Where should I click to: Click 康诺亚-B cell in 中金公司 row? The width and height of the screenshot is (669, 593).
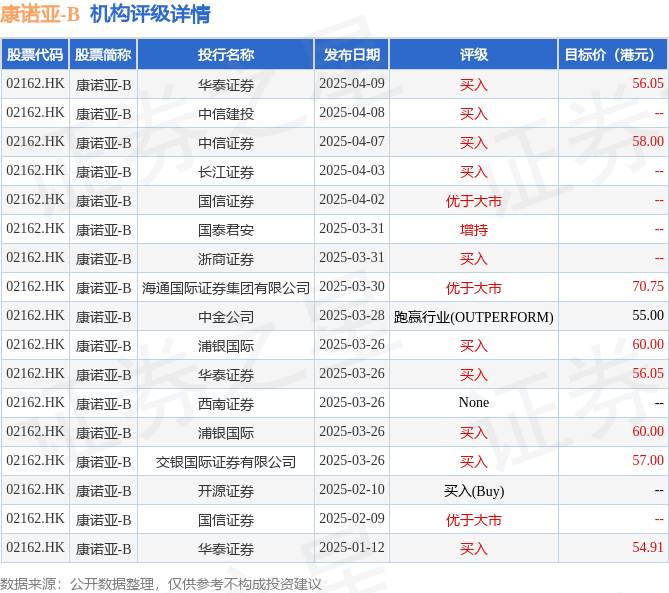103,317
